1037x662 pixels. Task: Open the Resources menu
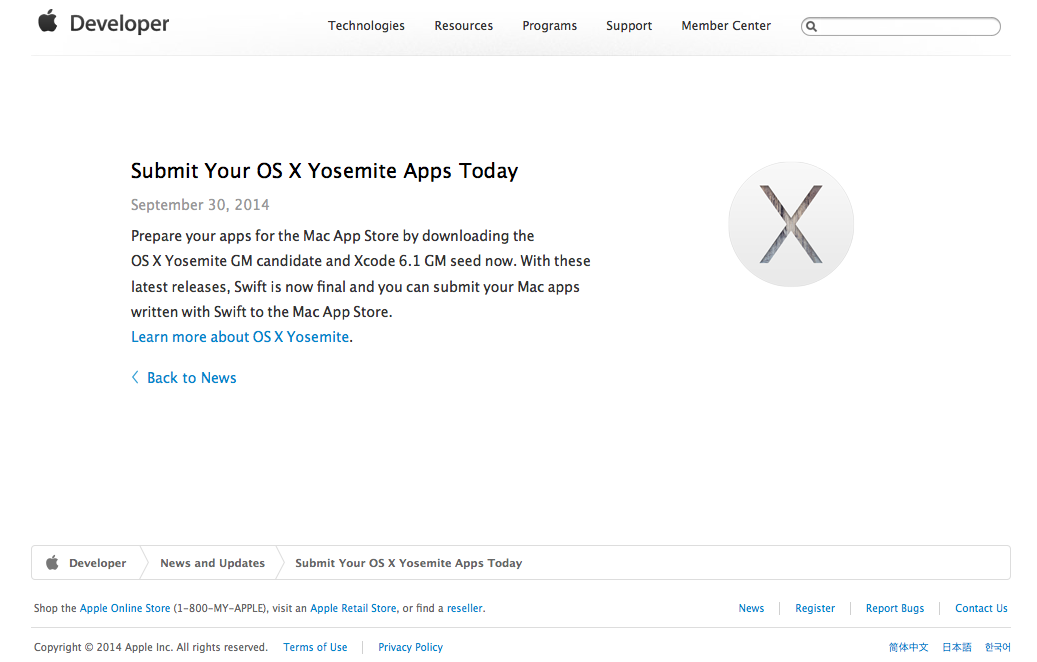pyautogui.click(x=463, y=26)
